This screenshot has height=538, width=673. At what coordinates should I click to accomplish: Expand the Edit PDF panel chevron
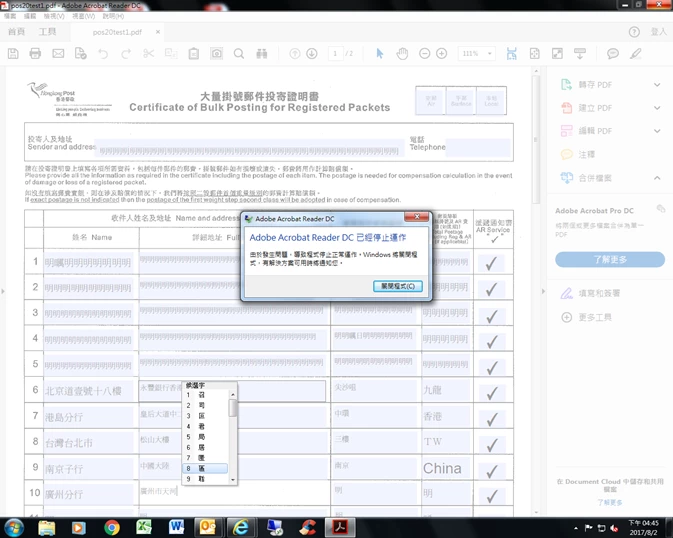(x=657, y=131)
